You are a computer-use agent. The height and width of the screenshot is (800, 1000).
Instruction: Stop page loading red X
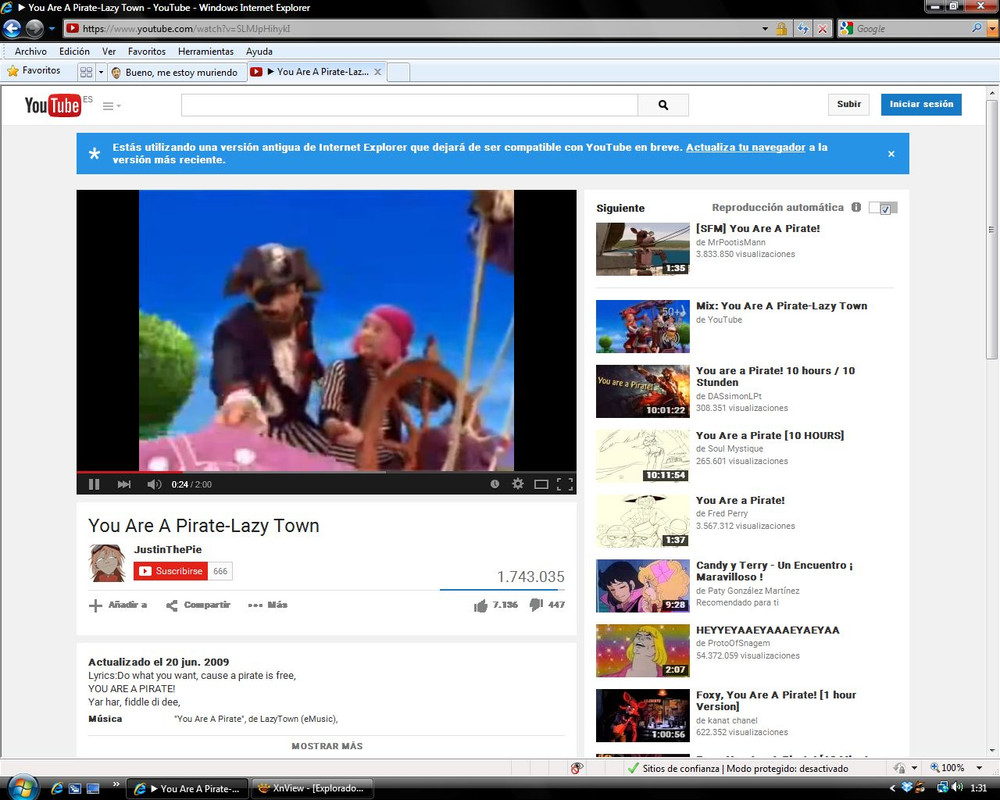click(x=823, y=29)
